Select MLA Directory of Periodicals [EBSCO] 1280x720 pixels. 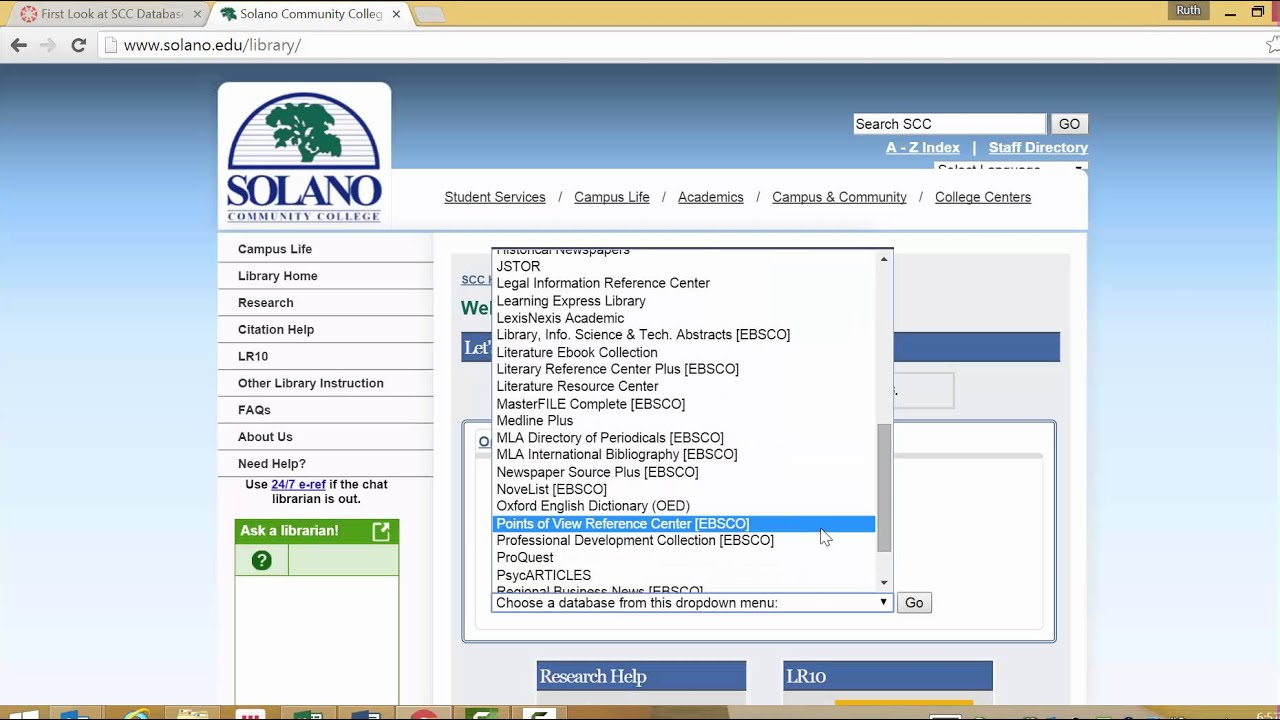pyautogui.click(x=684, y=438)
